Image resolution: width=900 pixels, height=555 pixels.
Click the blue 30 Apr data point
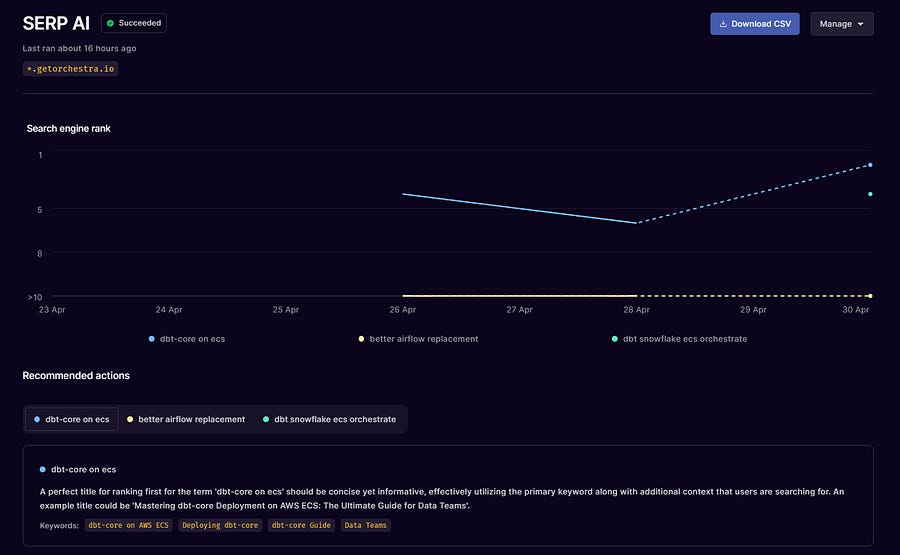(870, 165)
